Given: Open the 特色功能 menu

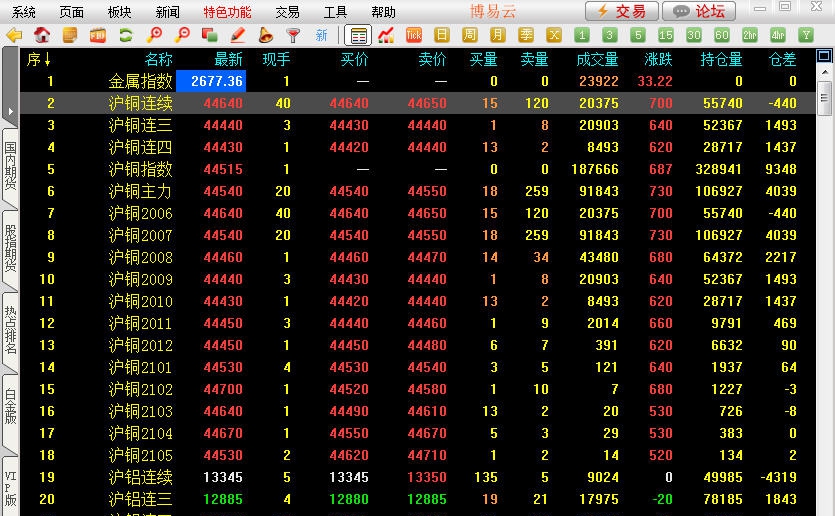Looking at the screenshot, I should 227,12.
